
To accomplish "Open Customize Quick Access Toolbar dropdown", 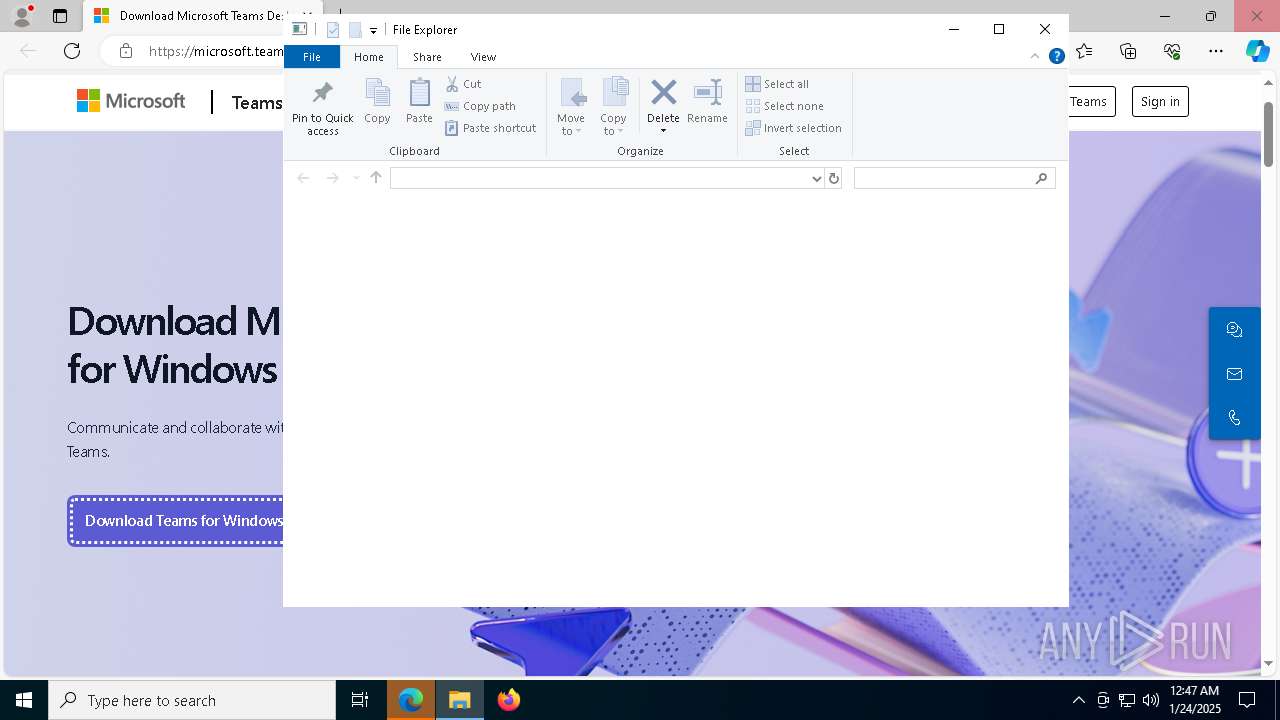I will pyautogui.click(x=373, y=31).
